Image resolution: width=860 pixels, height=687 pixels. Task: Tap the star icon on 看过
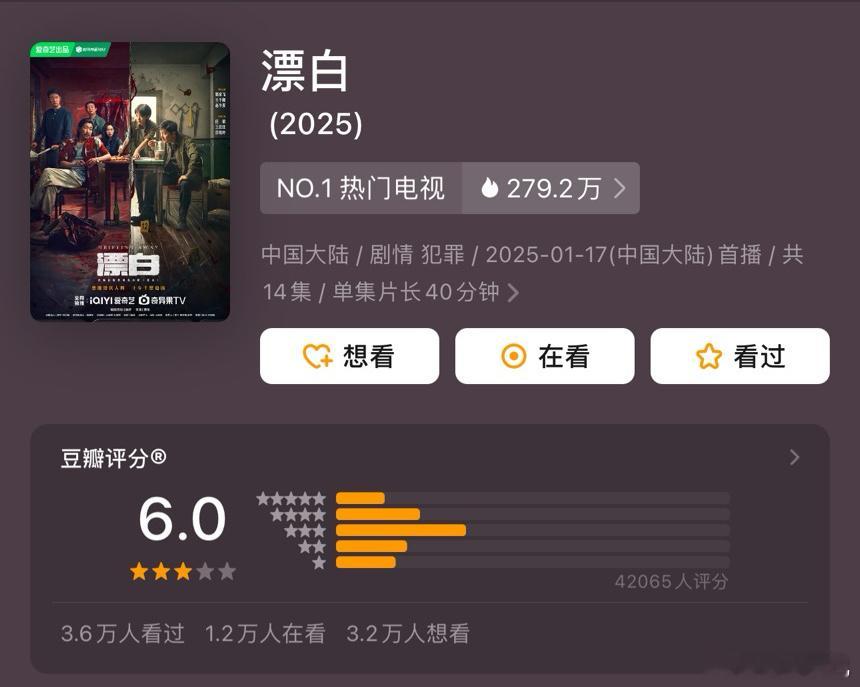click(x=709, y=356)
